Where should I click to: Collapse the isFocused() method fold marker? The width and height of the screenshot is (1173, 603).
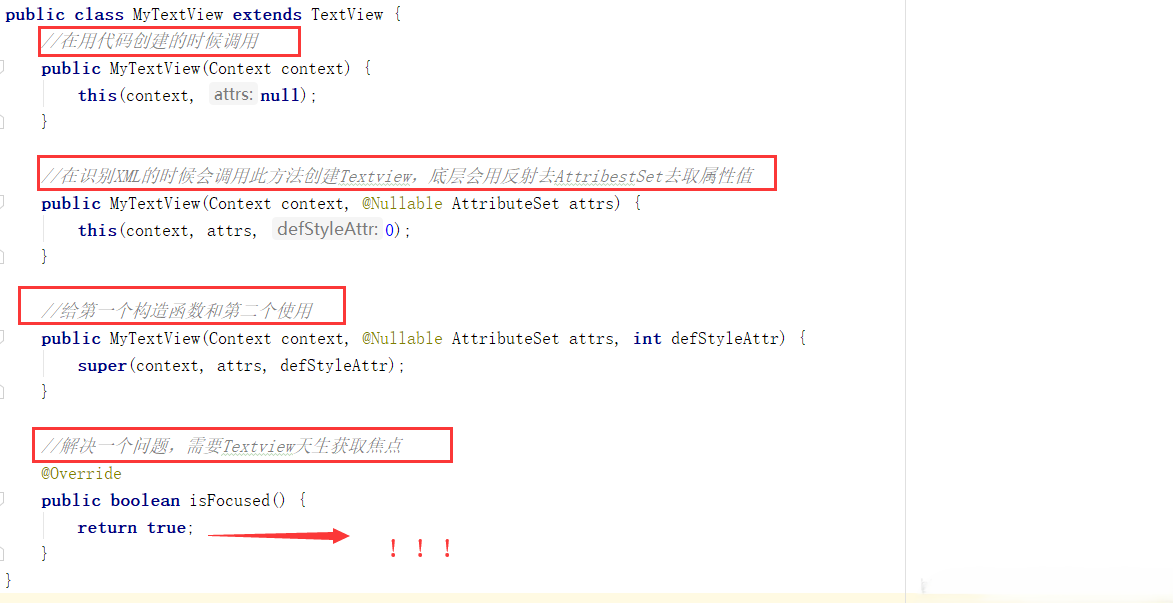1,500
